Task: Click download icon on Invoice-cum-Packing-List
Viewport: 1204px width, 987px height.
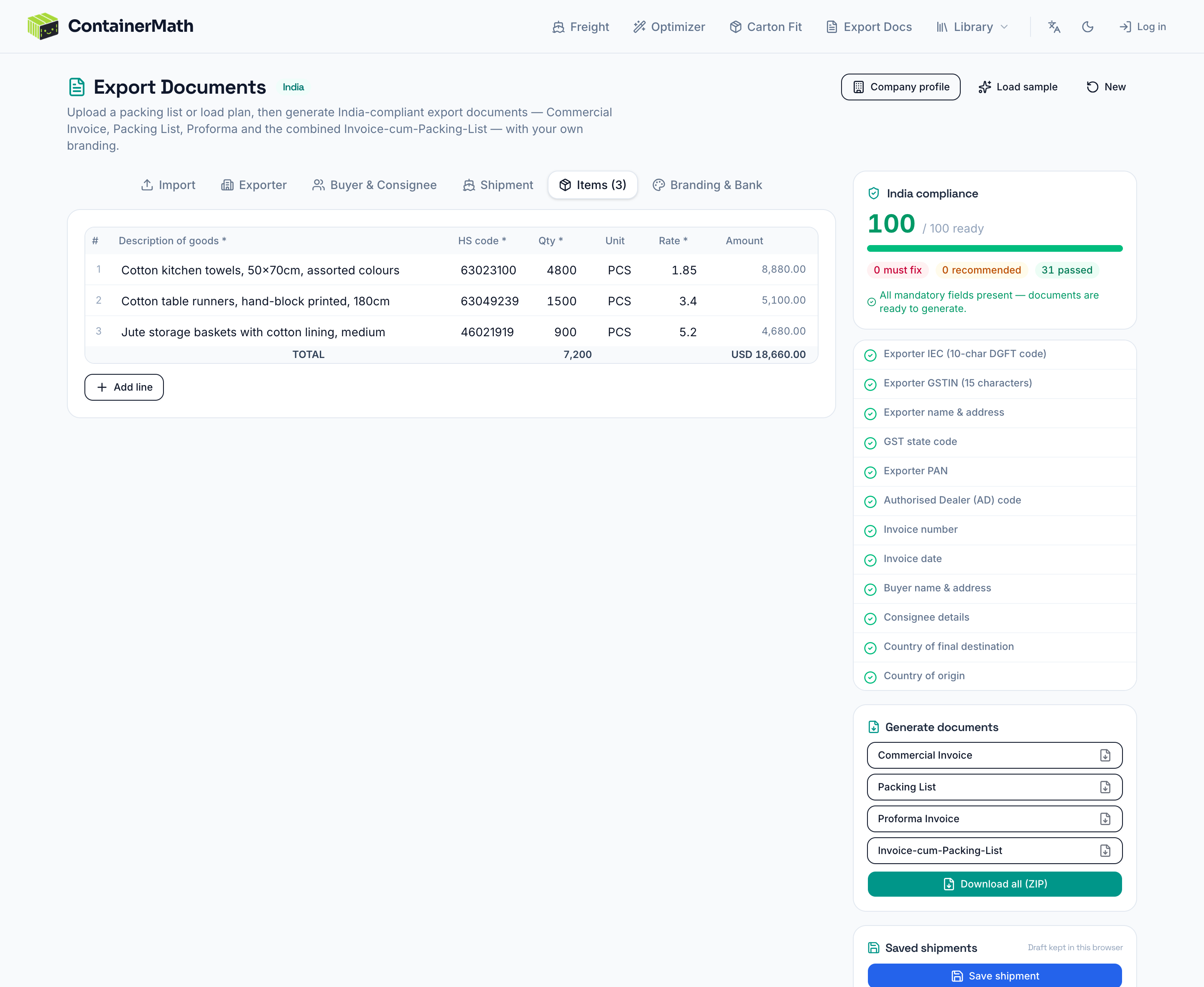Action: tap(1105, 851)
